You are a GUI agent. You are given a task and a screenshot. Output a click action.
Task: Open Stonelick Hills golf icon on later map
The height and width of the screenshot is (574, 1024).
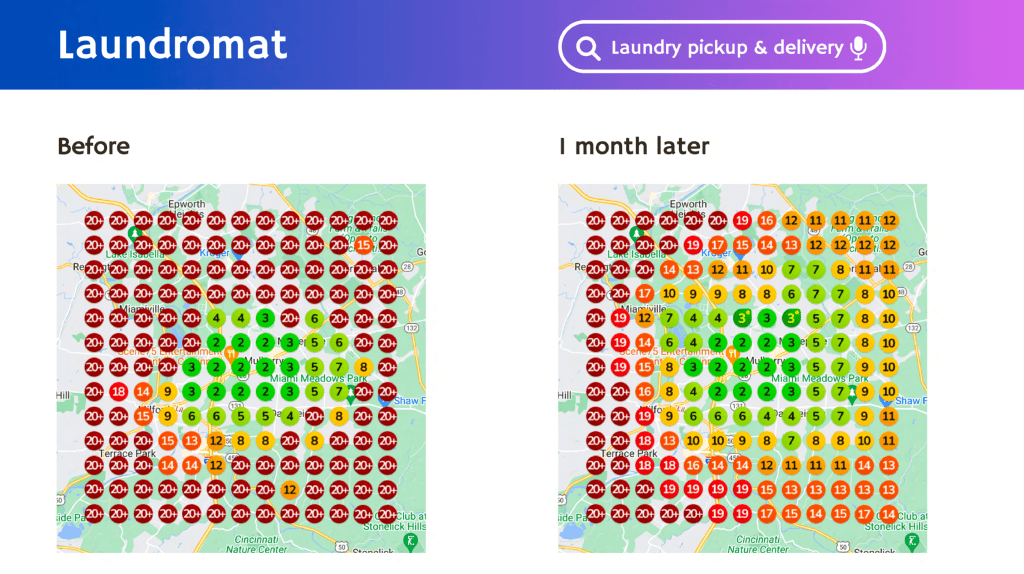tap(912, 541)
